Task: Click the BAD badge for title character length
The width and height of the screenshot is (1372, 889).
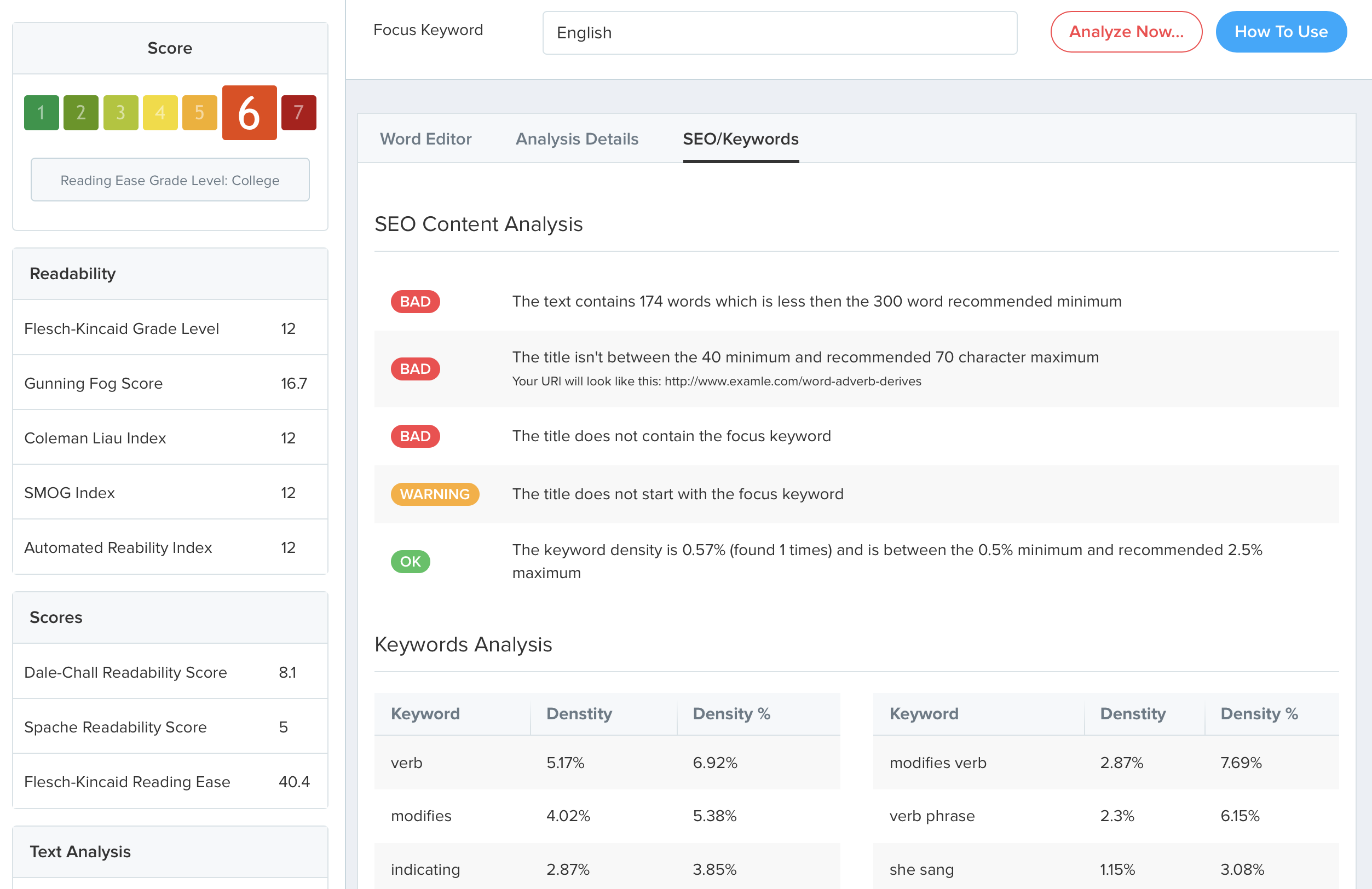Action: [415, 368]
